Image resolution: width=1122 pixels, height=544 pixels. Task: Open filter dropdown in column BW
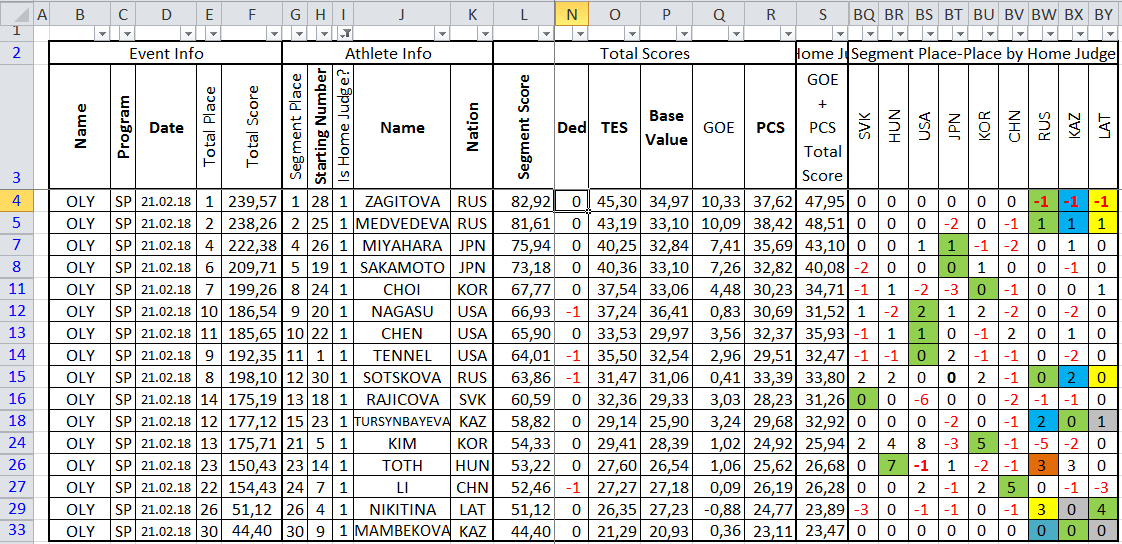(1052, 34)
